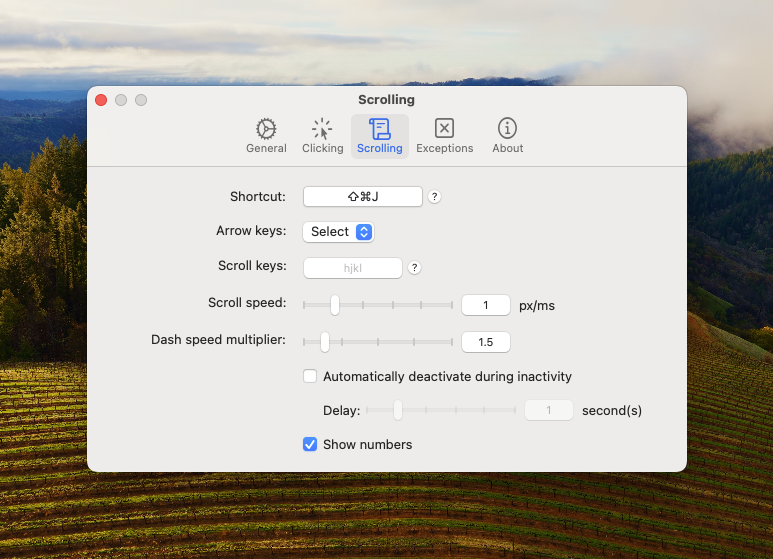Click the help icon beside Scroll keys

(414, 268)
